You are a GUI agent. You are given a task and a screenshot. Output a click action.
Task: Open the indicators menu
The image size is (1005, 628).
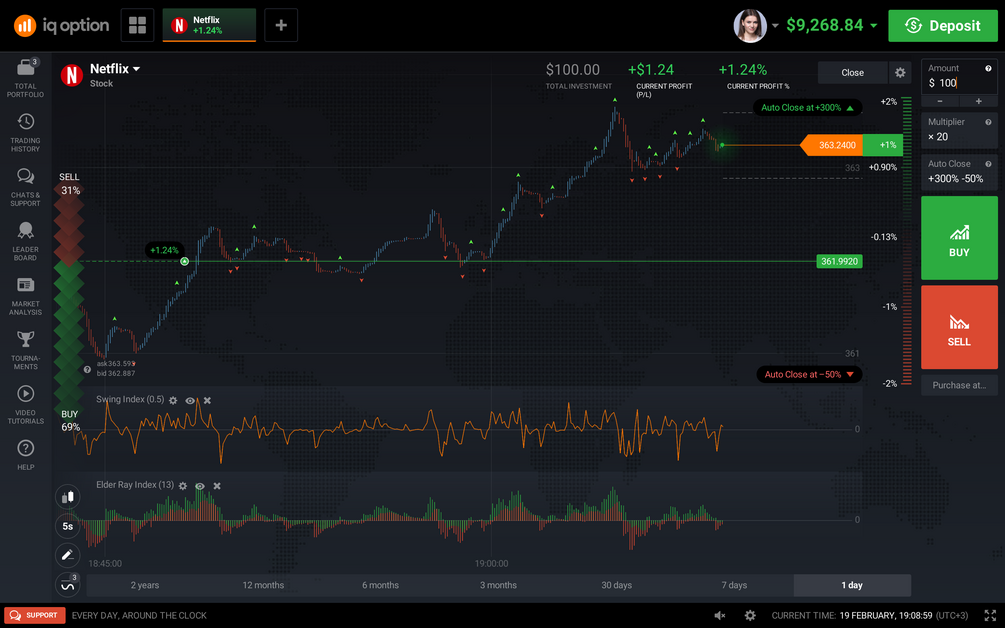[x=68, y=585]
